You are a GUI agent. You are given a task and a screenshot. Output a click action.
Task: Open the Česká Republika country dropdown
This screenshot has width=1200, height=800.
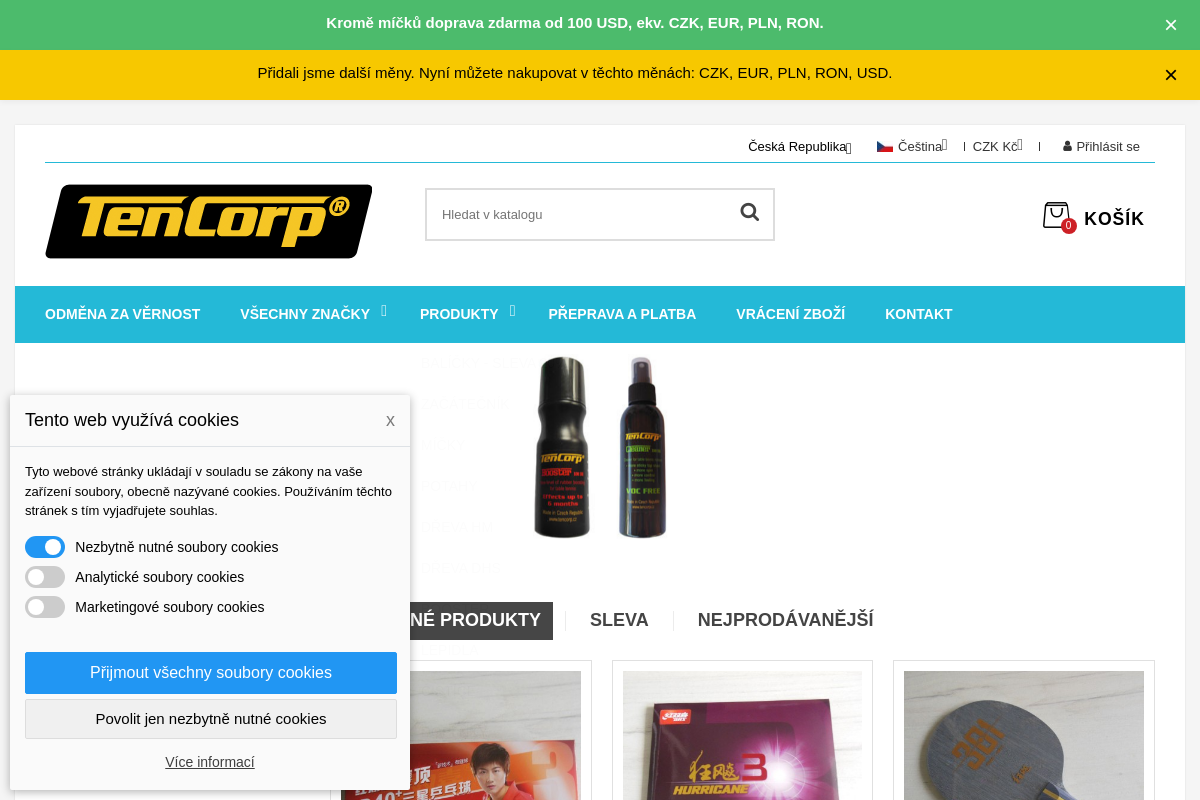coord(800,147)
